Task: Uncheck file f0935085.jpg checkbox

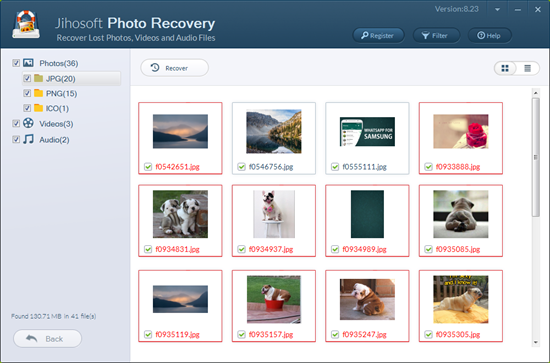Action: (428, 249)
